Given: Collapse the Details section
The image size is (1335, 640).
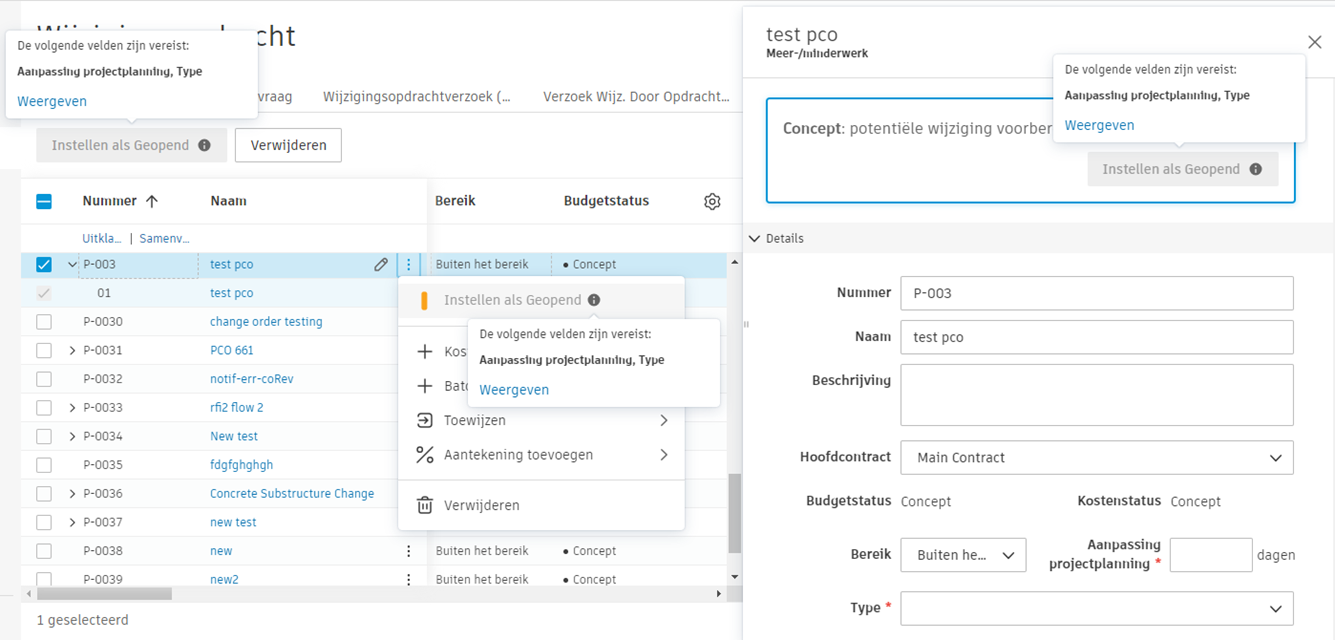Looking at the screenshot, I should [x=754, y=239].
